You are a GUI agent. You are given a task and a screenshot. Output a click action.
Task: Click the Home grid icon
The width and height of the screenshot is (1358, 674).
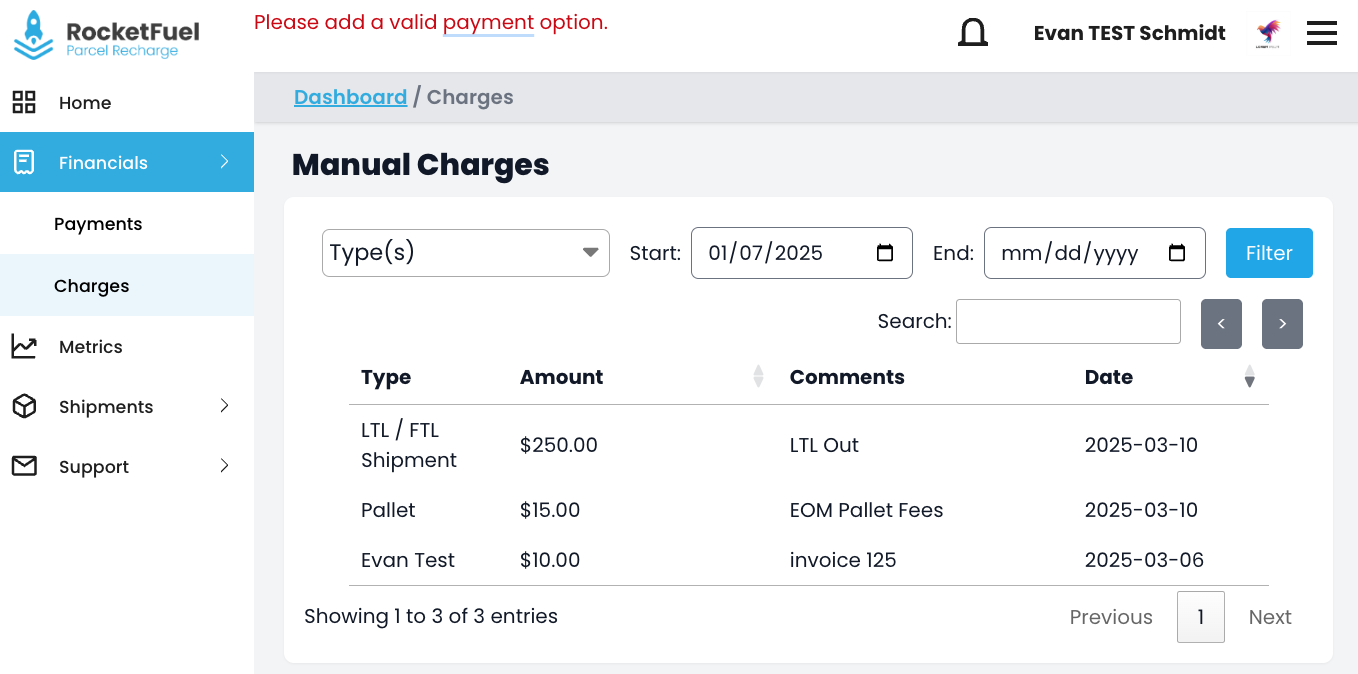click(x=24, y=102)
